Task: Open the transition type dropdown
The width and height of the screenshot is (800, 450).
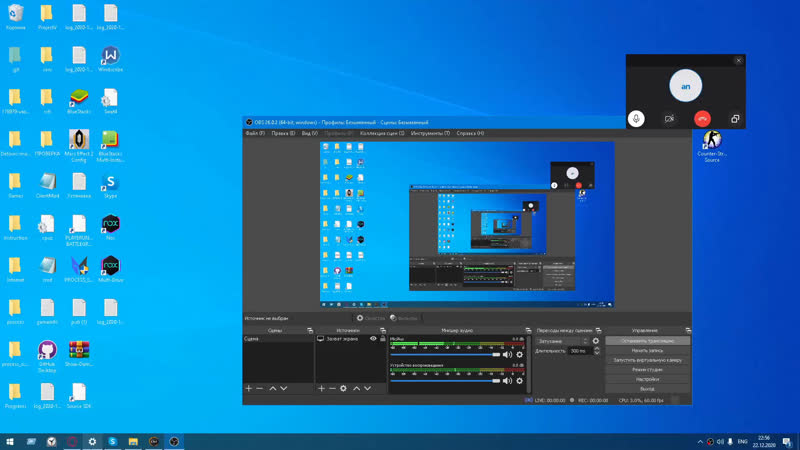Action: pyautogui.click(x=562, y=341)
